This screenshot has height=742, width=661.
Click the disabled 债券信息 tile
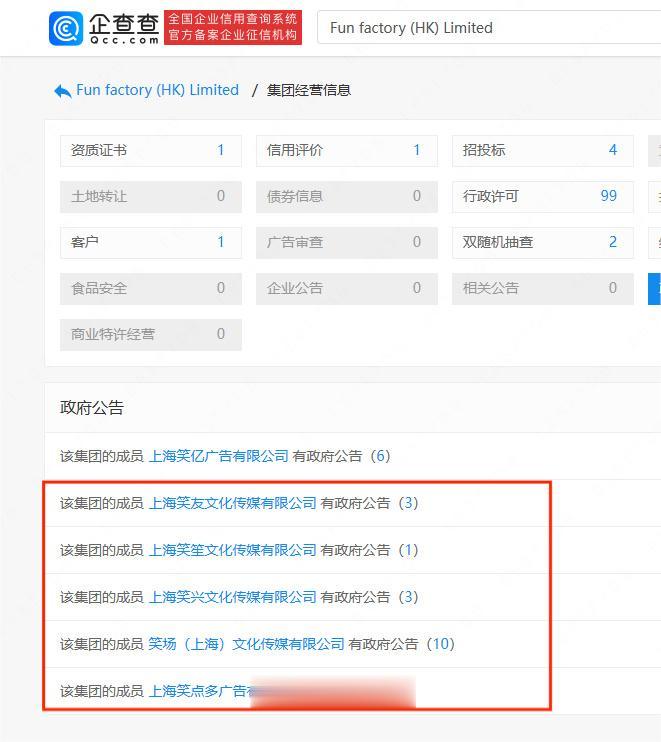[347, 196]
